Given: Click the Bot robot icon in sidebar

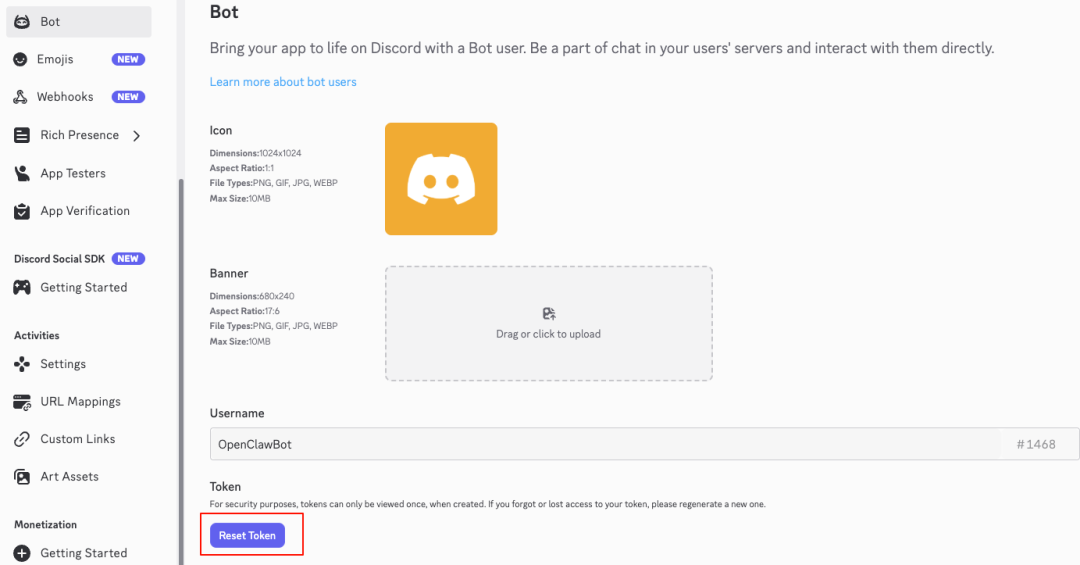Looking at the screenshot, I should tap(21, 21).
